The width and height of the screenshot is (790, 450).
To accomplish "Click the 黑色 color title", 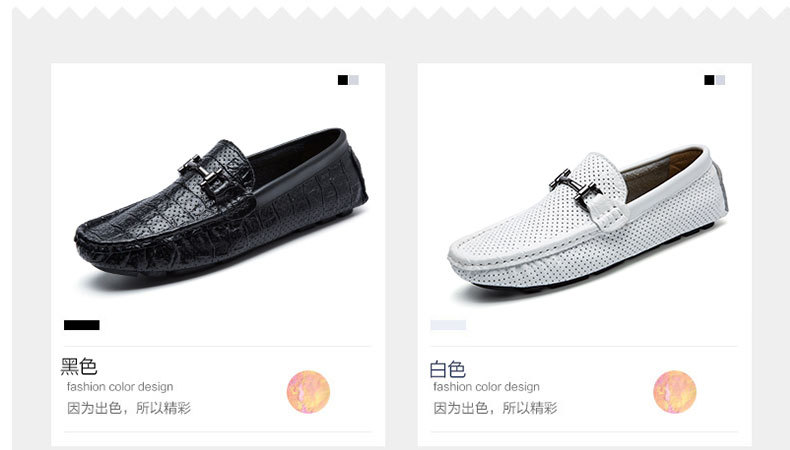I will (x=79, y=366).
